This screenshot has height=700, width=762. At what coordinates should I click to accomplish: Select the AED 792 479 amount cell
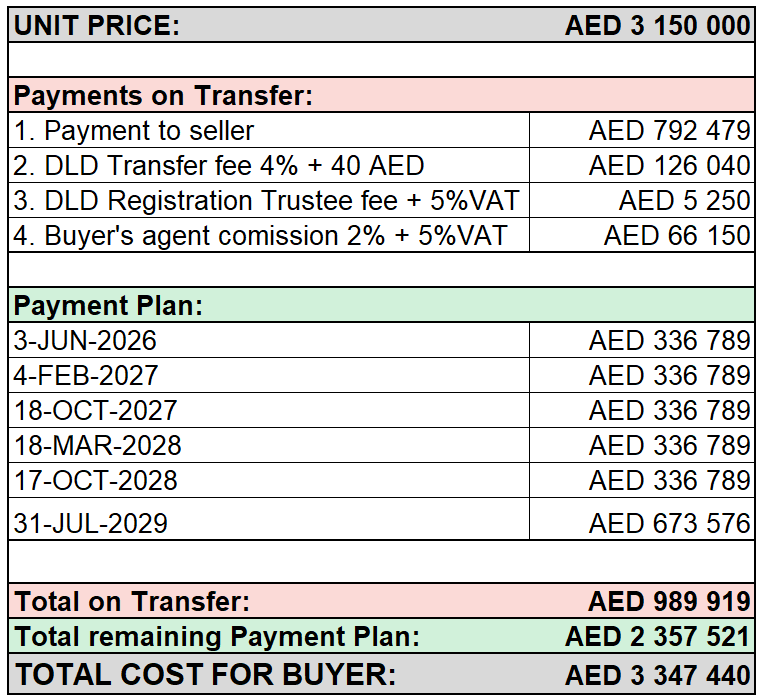(642, 130)
